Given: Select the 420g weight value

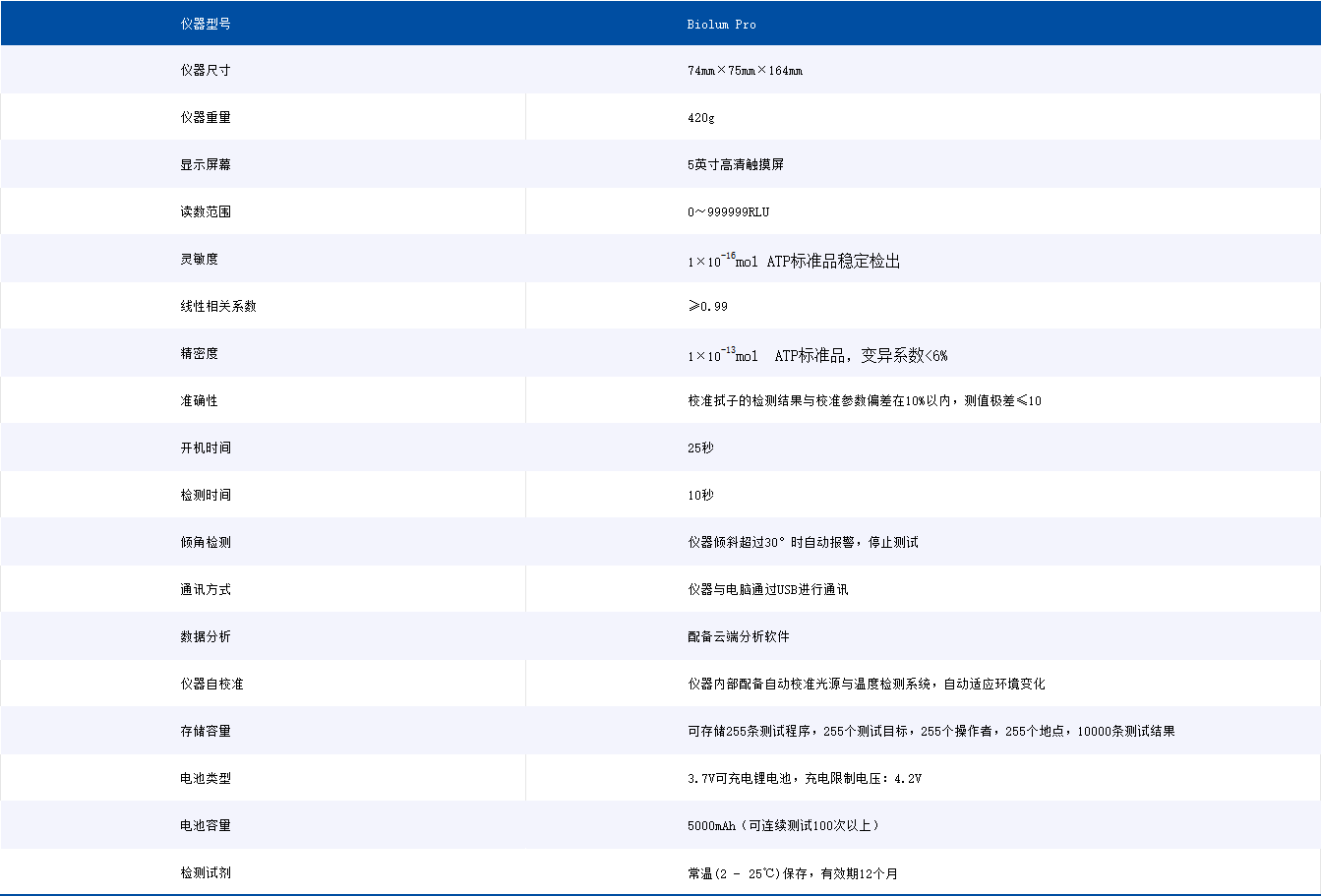Looking at the screenshot, I should [700, 116].
